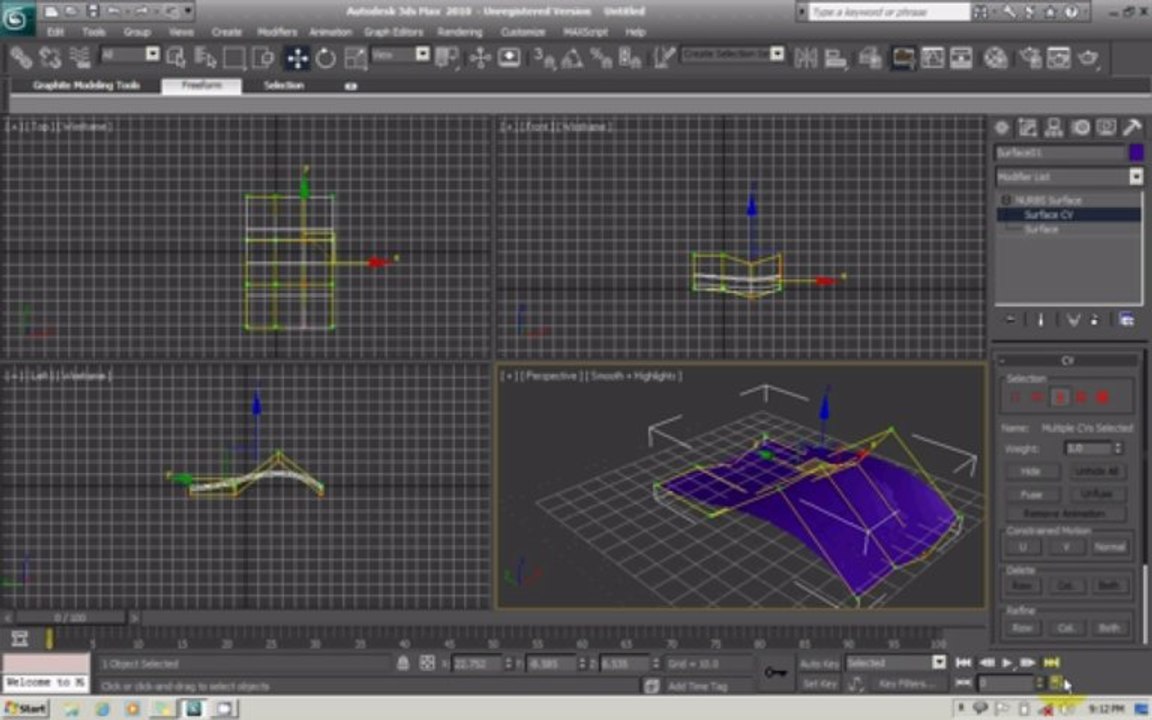Click the Select and Manipulate icon
The width and height of the screenshot is (1152, 720).
pyautogui.click(x=480, y=57)
